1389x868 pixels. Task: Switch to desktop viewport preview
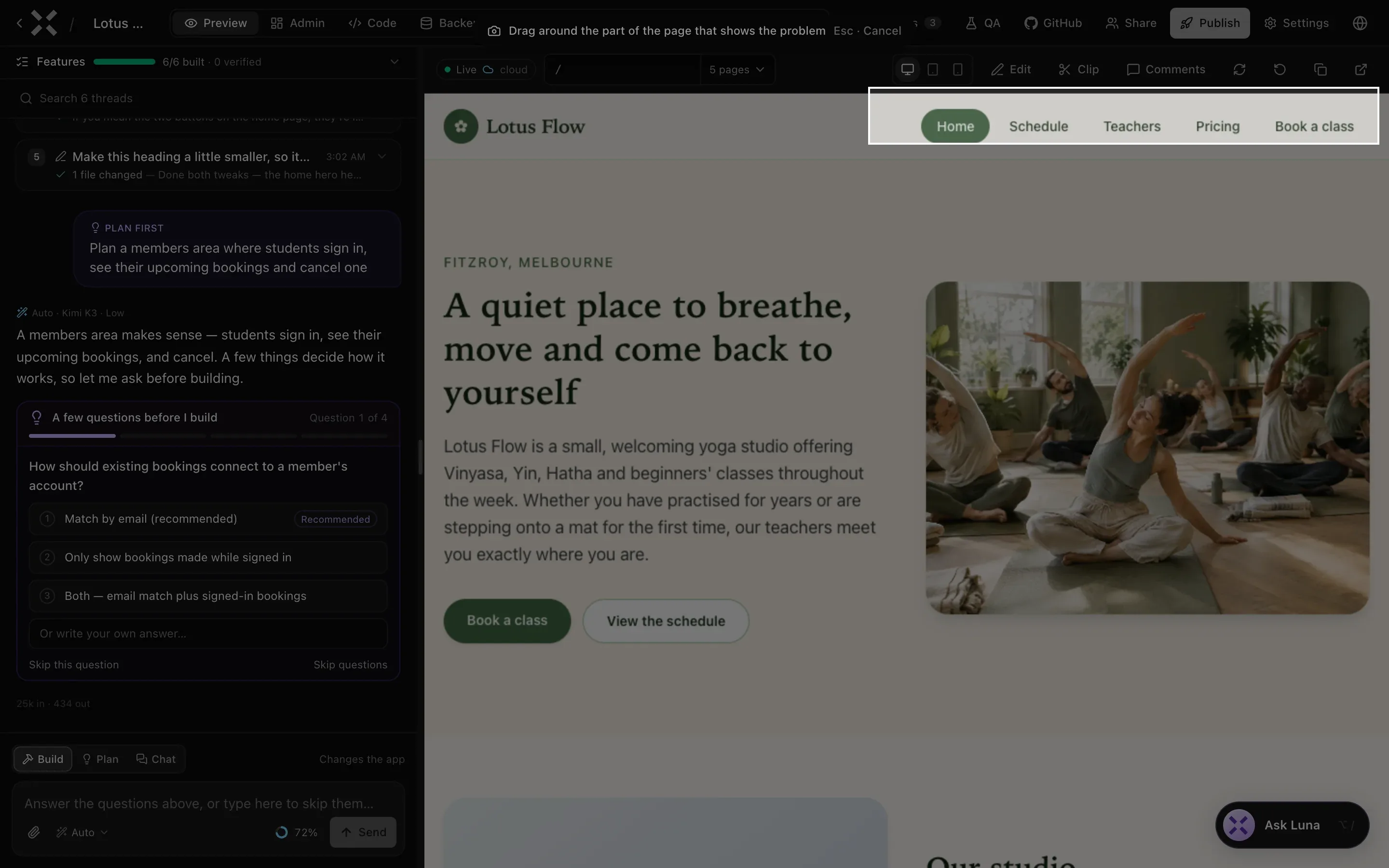908,69
